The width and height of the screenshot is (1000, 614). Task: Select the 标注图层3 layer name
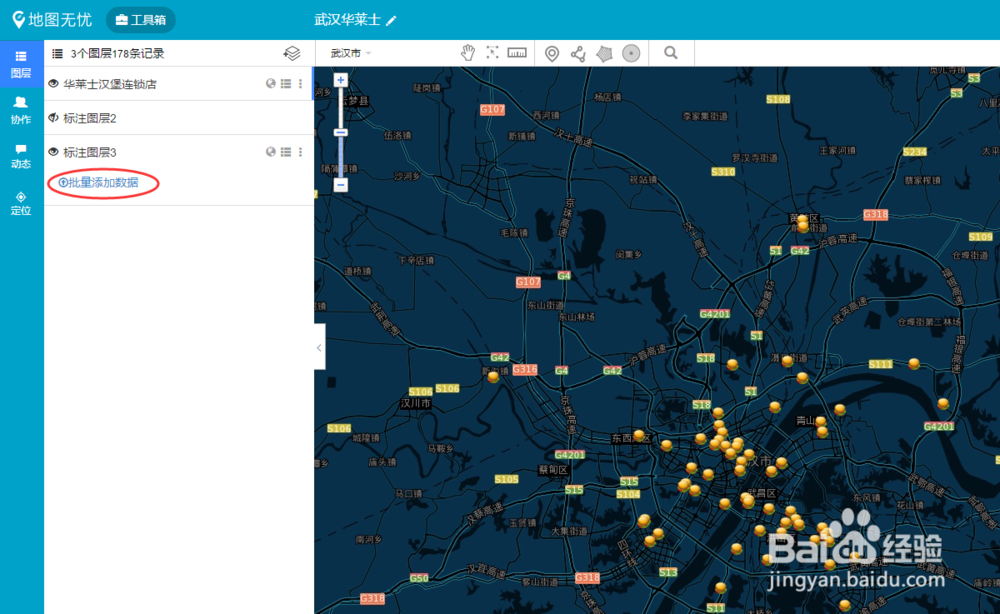90,152
